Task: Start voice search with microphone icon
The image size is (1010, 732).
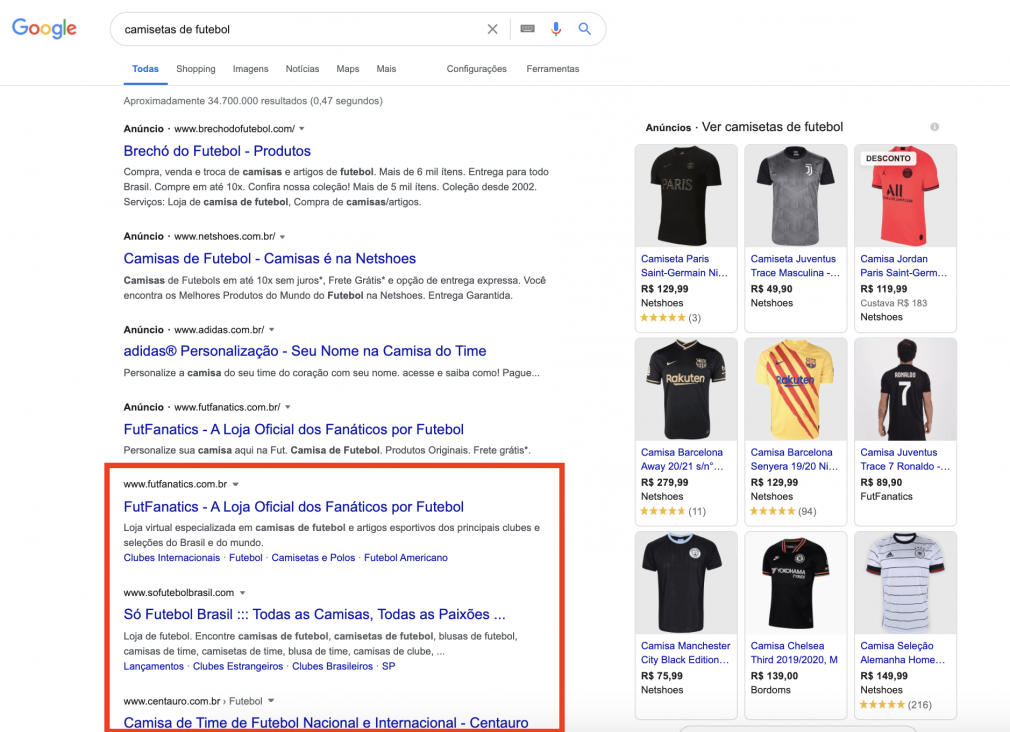Action: tap(556, 29)
